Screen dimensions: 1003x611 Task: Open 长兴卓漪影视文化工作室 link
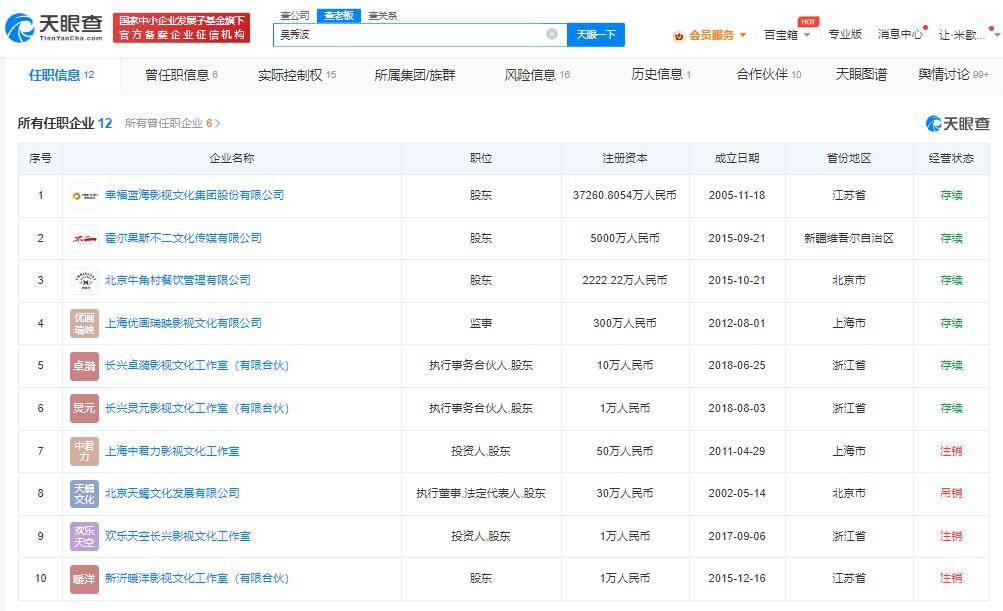tap(197, 365)
